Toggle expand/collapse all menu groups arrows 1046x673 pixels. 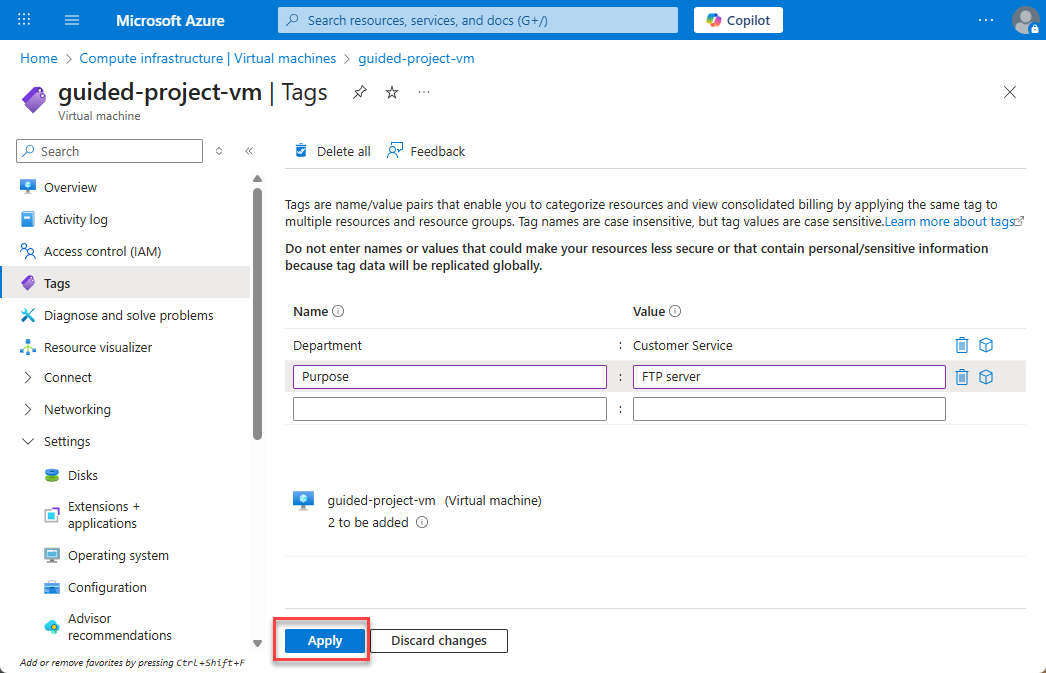coord(219,151)
